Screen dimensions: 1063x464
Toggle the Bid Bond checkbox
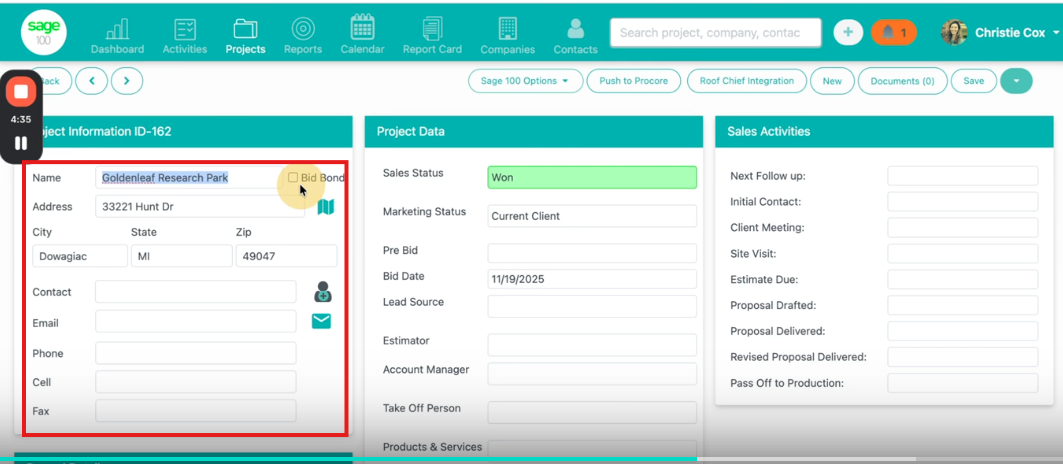(293, 177)
